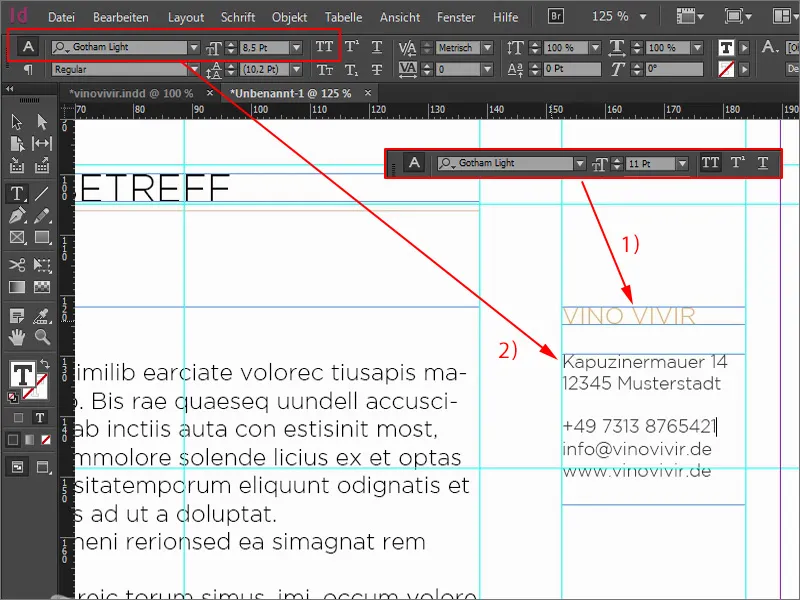Click the text fill swatch in toolbox
The height and width of the screenshot is (600, 800).
22,375
